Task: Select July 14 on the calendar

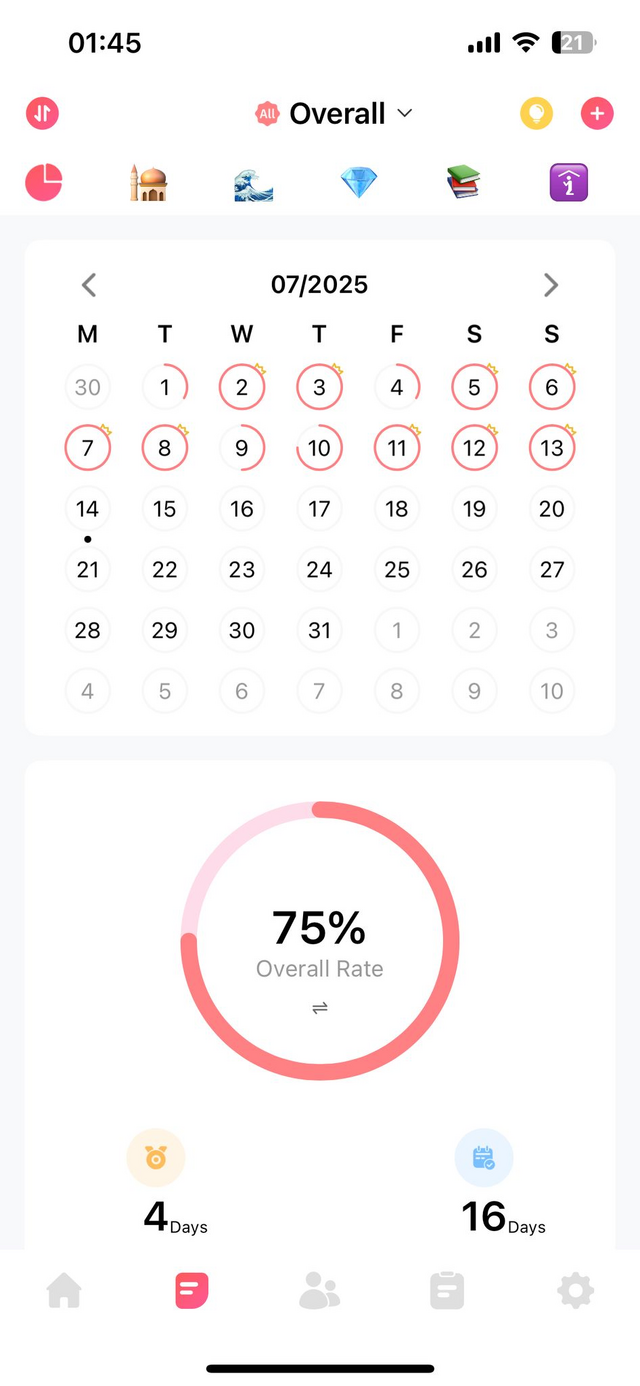Action: 88,509
